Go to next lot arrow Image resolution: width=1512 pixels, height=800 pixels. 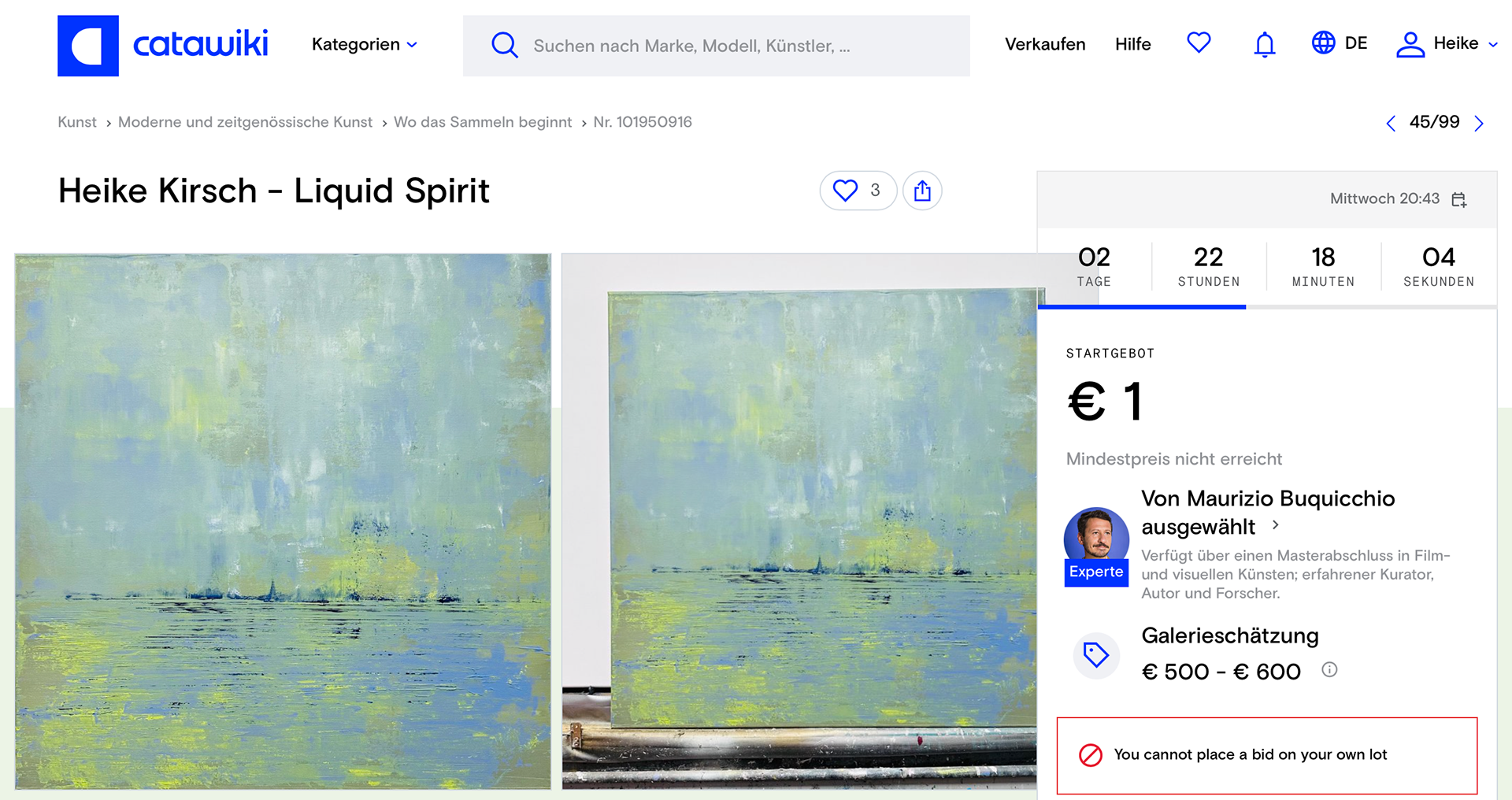pos(1479,123)
